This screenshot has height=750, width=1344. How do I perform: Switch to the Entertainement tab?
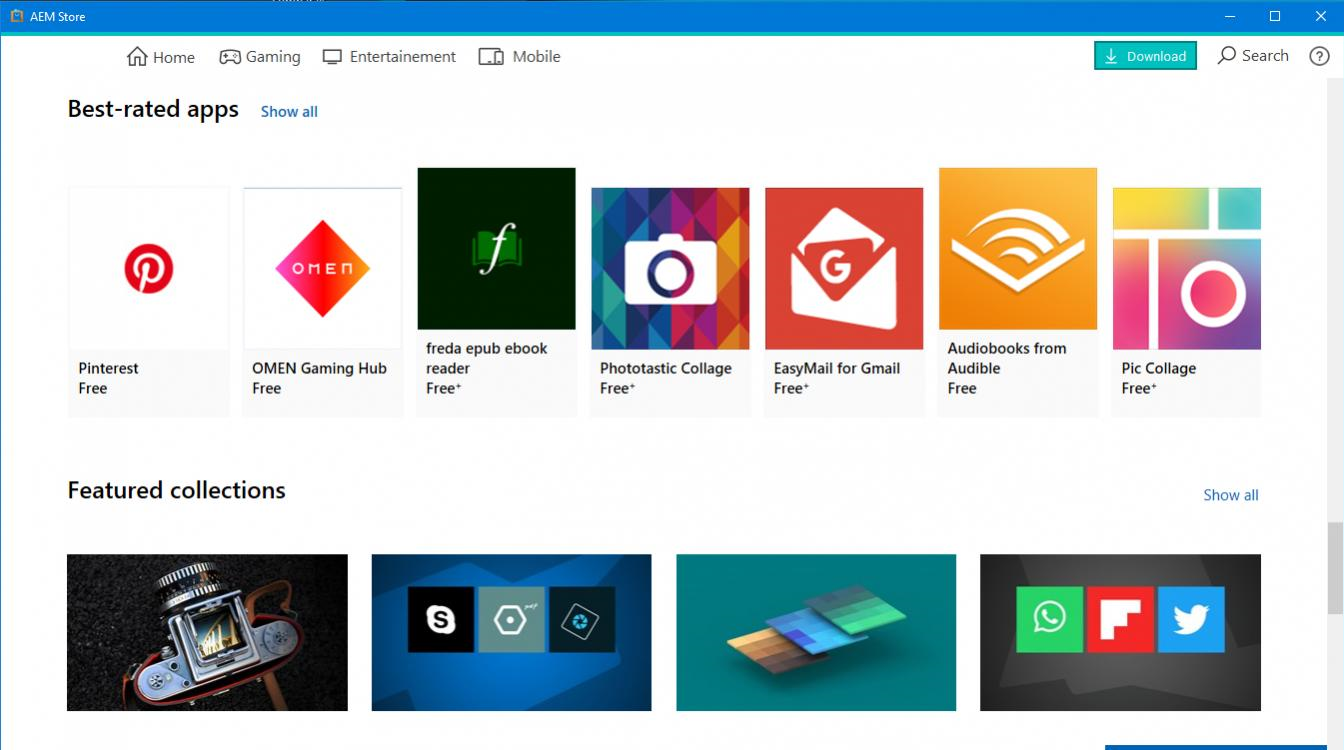click(x=389, y=57)
